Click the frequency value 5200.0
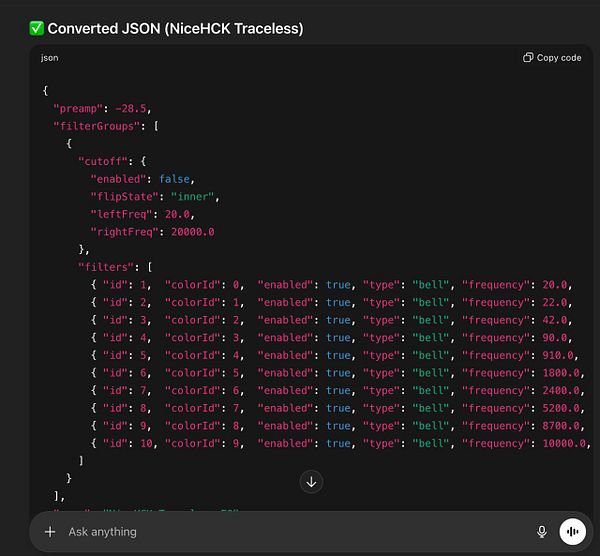600x556 pixels. [561, 408]
